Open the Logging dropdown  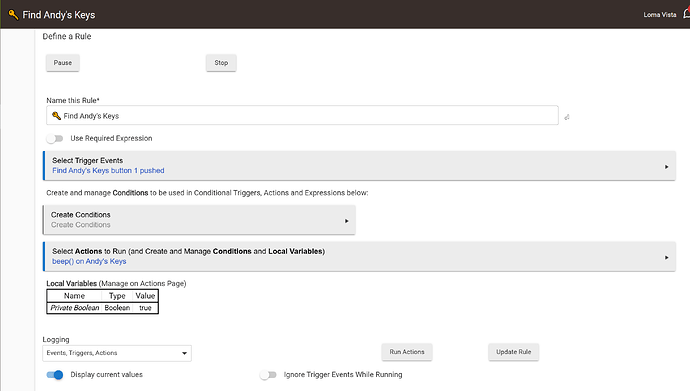coord(117,353)
